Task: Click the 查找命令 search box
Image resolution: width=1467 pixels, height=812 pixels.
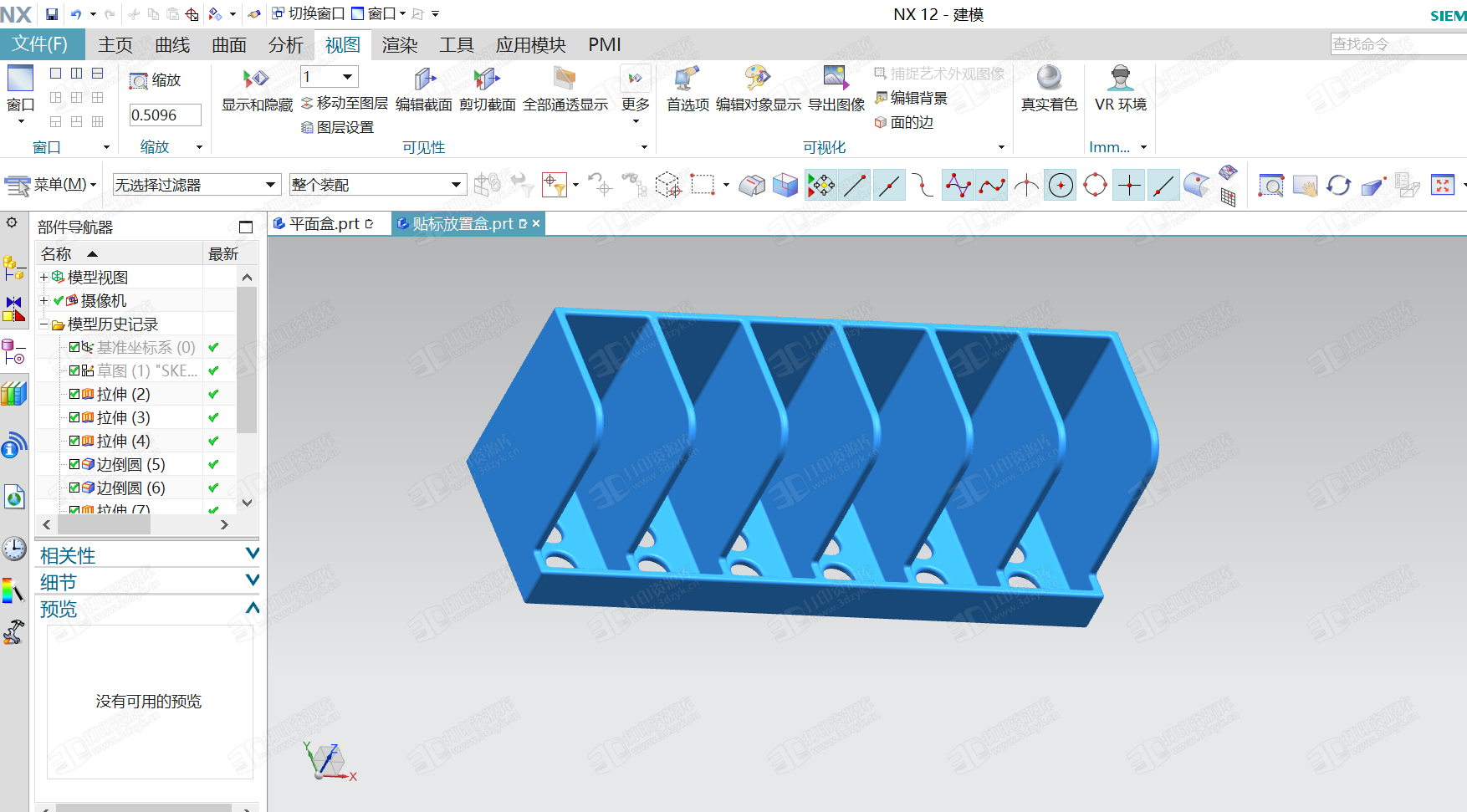Action: 1398,43
